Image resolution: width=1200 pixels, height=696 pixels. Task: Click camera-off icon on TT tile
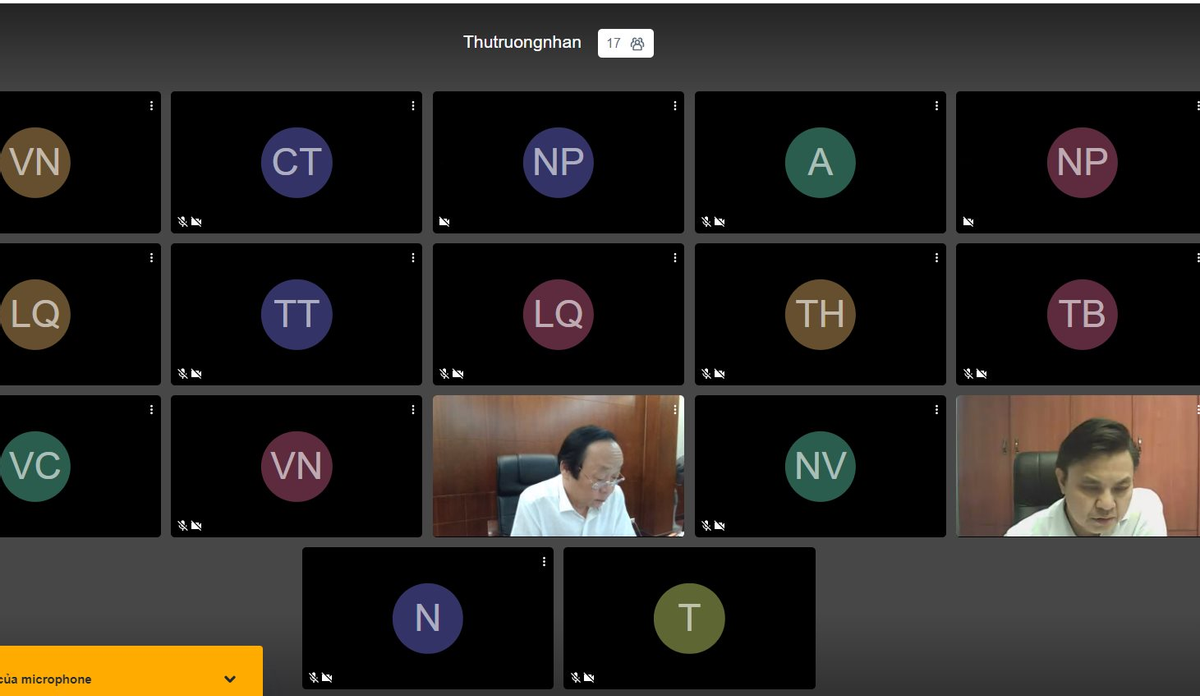196,374
